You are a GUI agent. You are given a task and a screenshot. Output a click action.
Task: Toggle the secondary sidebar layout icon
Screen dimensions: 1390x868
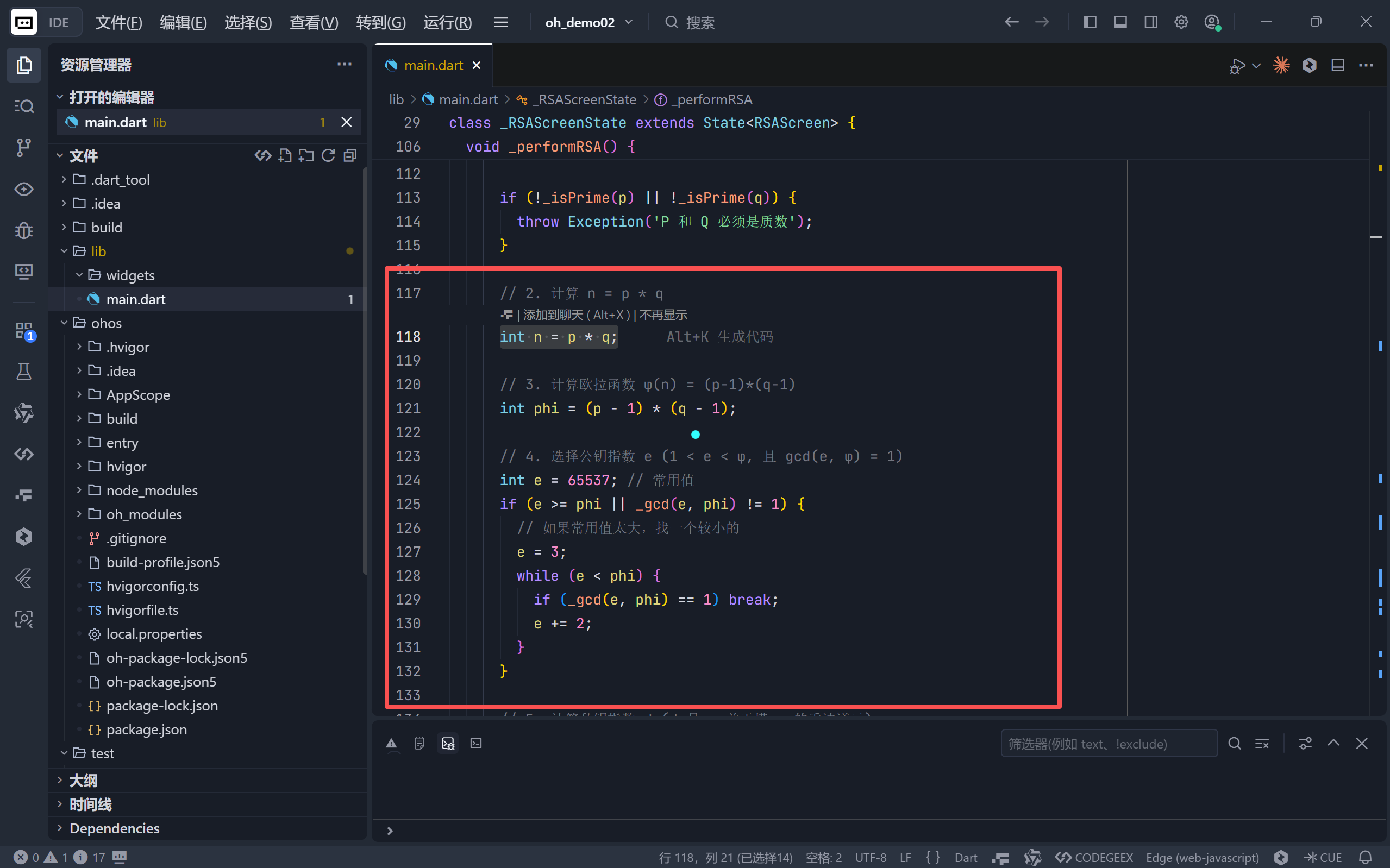point(1150,22)
